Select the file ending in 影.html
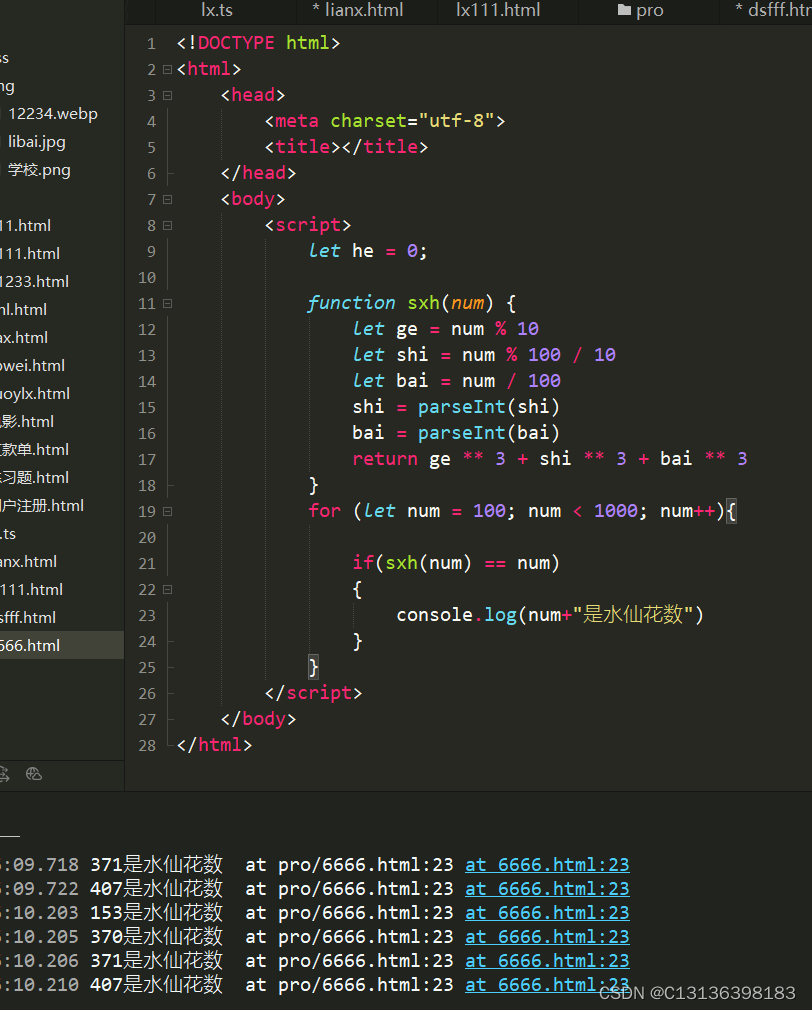812x1010 pixels. point(27,421)
